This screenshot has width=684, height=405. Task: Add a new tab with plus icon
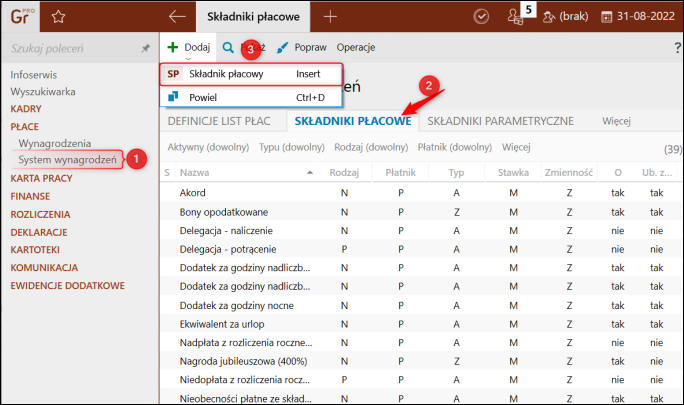(330, 17)
